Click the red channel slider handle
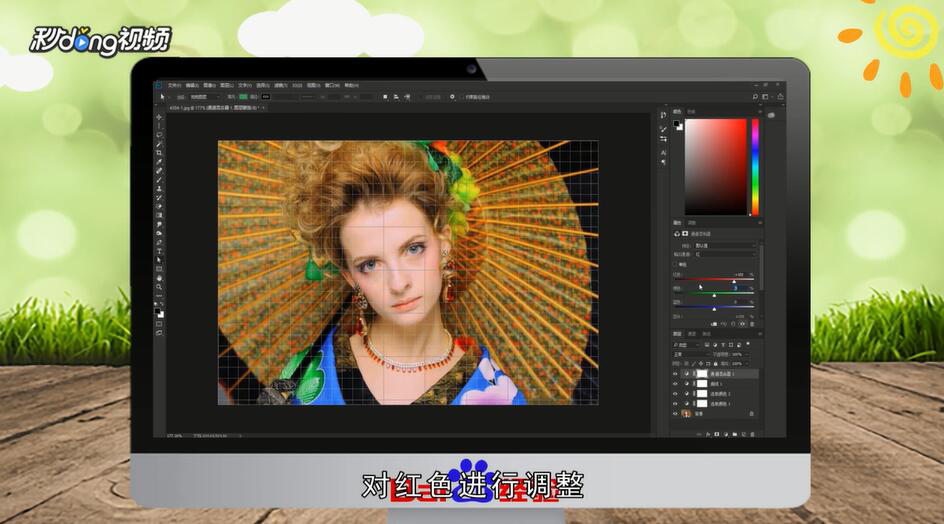This screenshot has width=944, height=524. click(x=734, y=282)
